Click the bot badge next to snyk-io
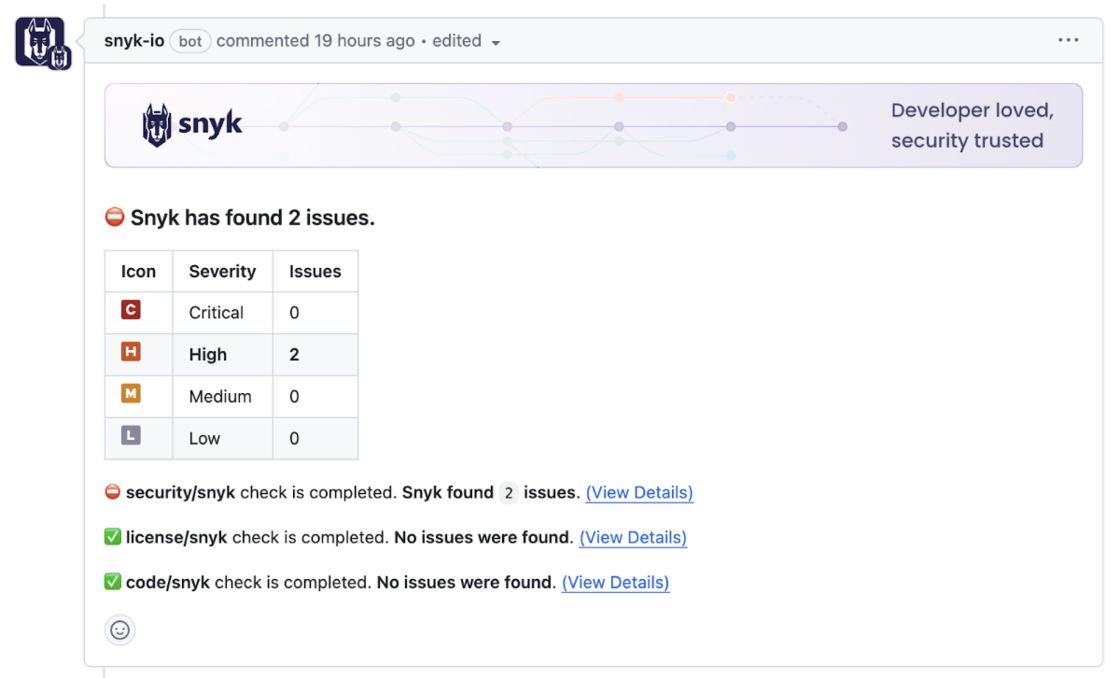1120x678 pixels. [189, 41]
